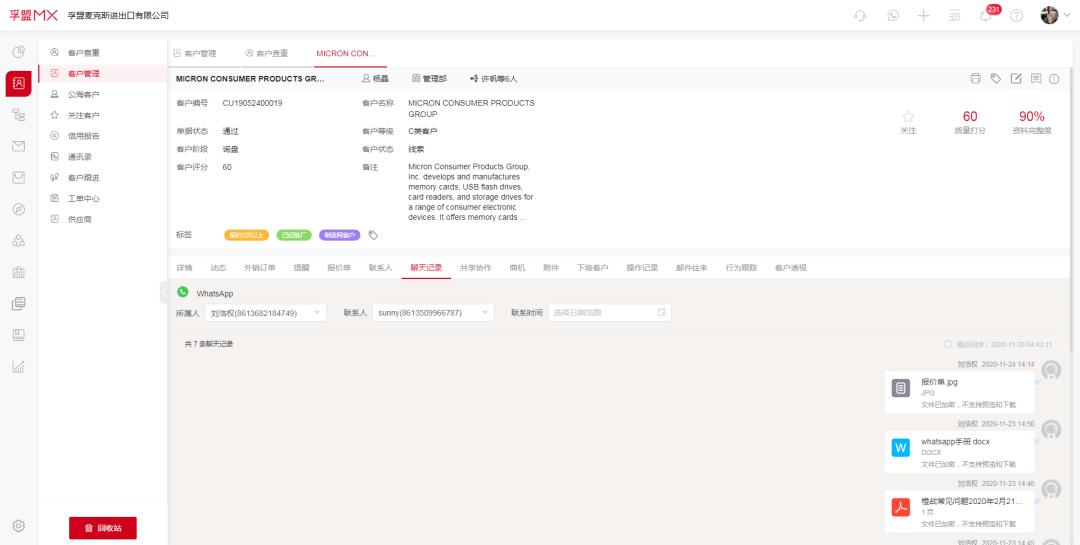Screen dimensions: 1080x545
Task: Open the hierarchy tree sidebar icon
Action: 19,115
